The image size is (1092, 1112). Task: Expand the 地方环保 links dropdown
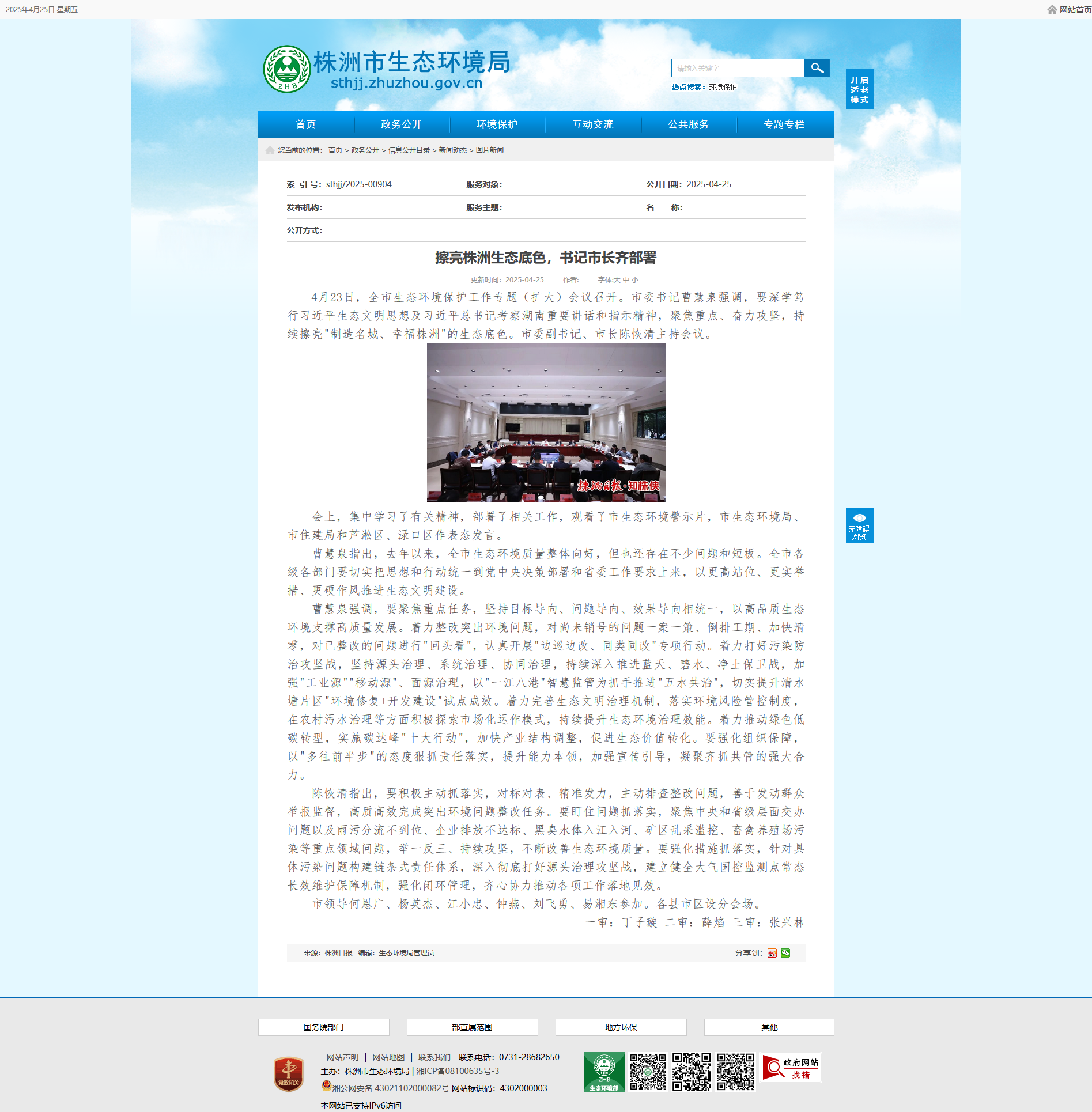pyautogui.click(x=621, y=1027)
